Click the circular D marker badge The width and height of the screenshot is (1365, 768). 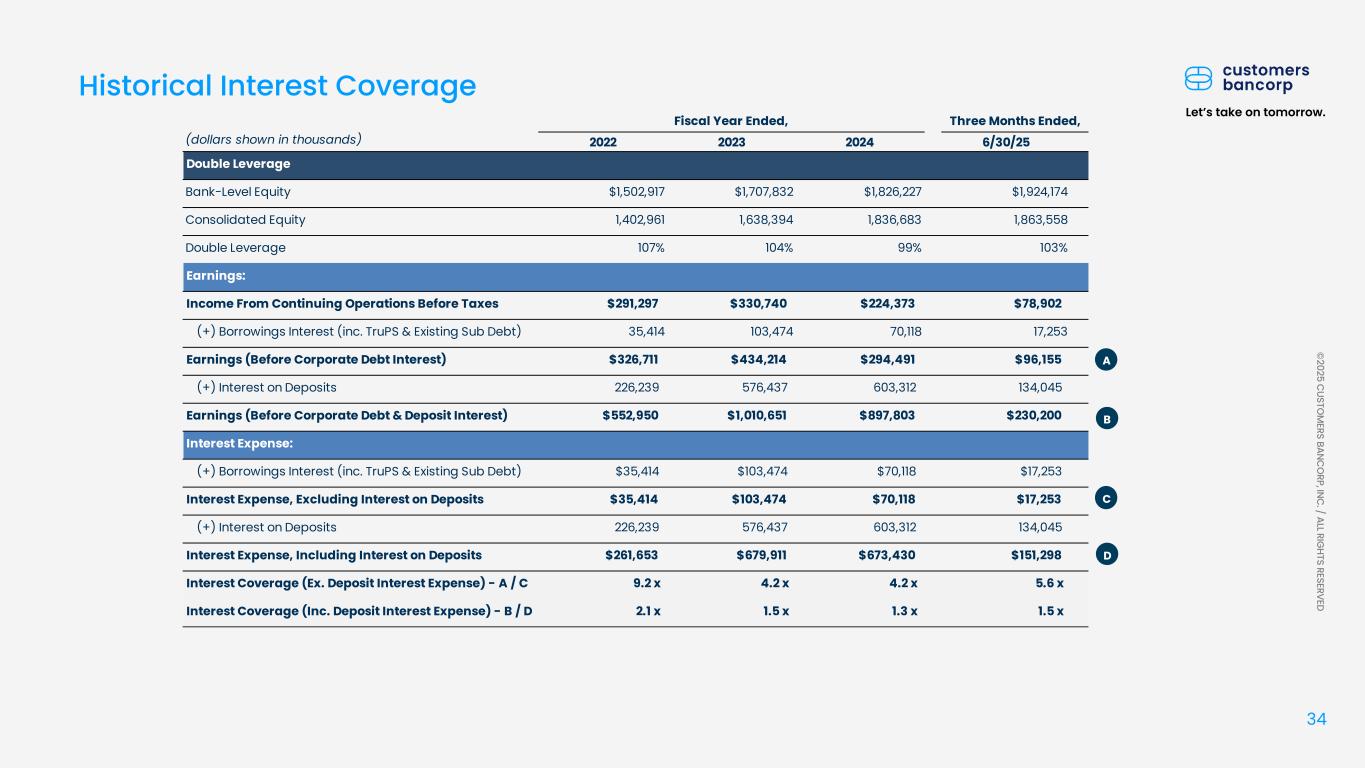click(x=1107, y=555)
